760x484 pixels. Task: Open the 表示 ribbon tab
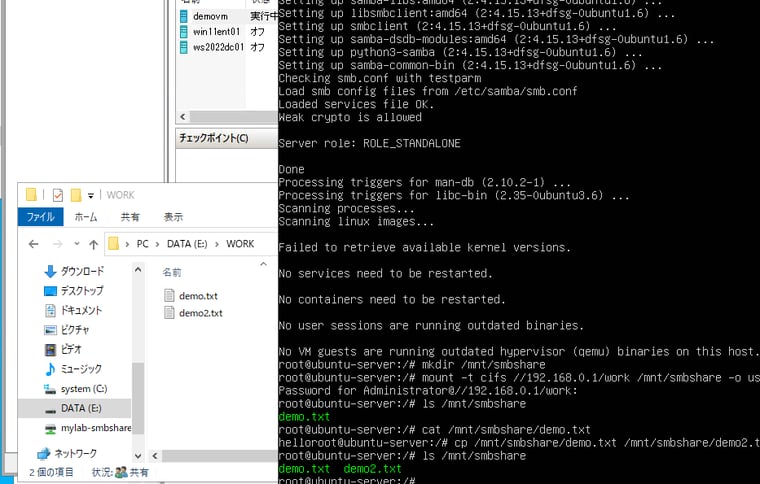173,217
